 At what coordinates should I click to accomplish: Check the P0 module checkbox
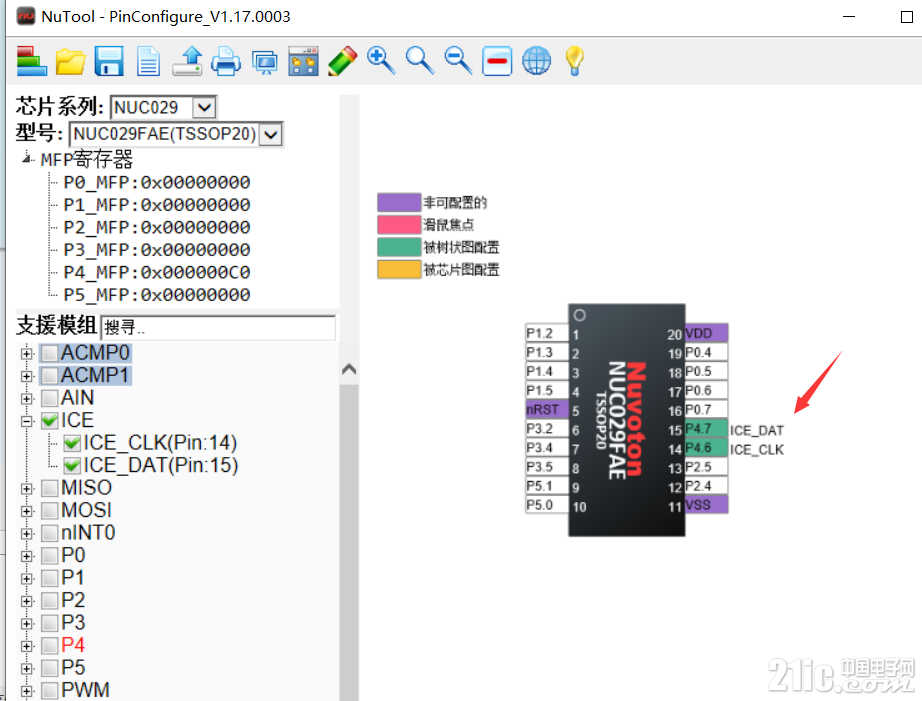(x=50, y=556)
